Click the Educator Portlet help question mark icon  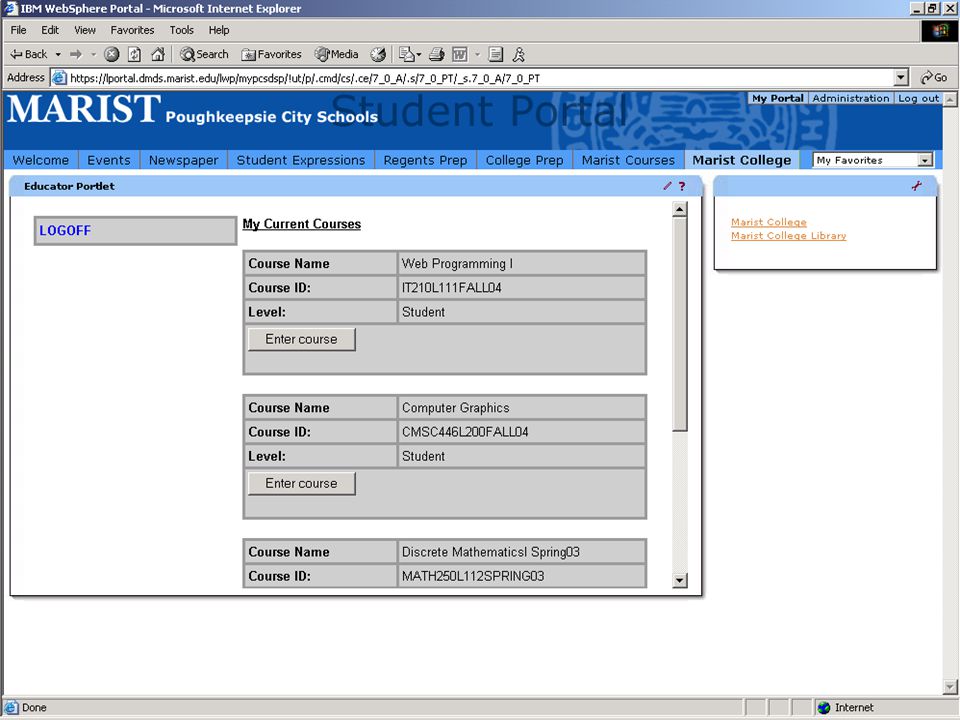[681, 186]
